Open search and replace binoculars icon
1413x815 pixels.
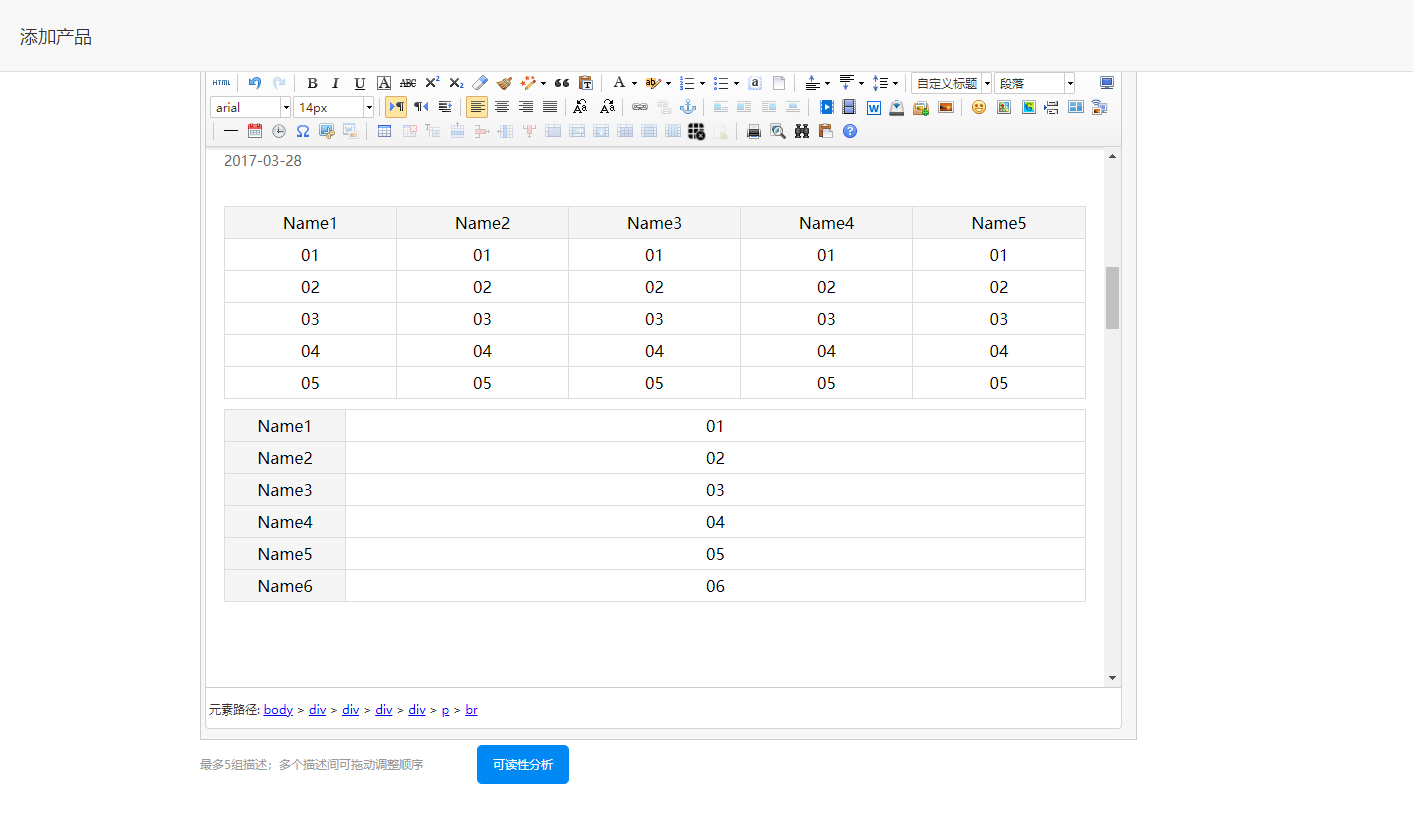pos(802,131)
